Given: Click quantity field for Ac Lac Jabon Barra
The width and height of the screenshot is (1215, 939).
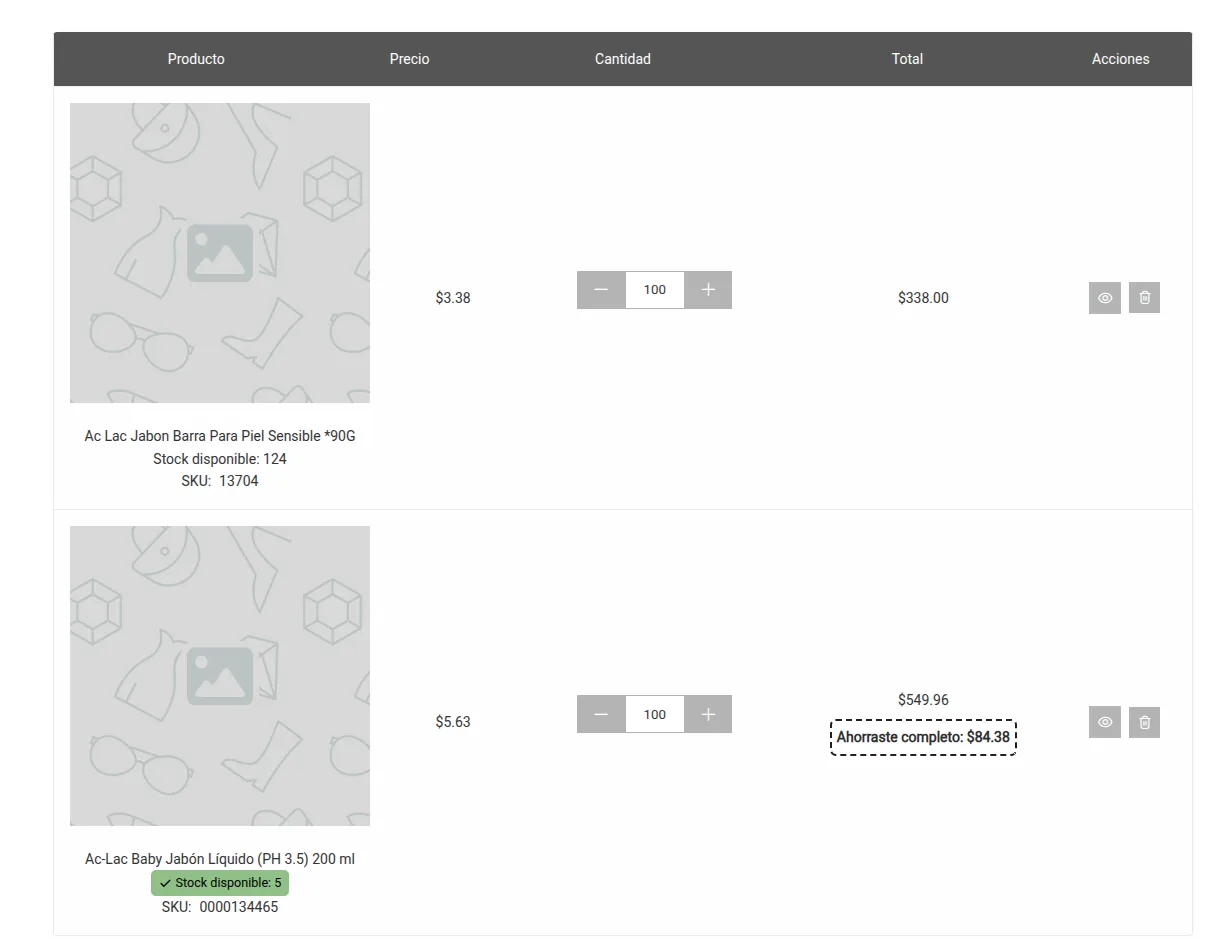Looking at the screenshot, I should point(655,290).
